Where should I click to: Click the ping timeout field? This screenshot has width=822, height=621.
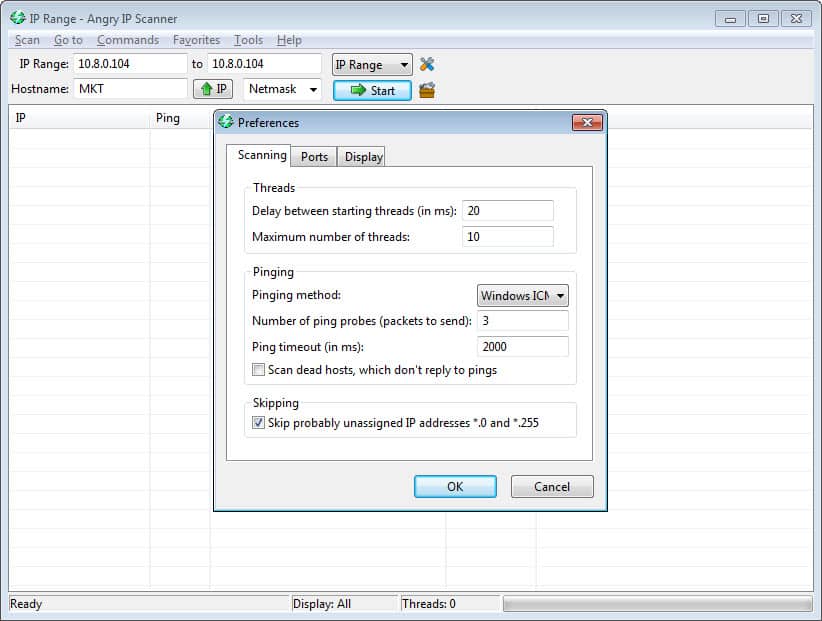tap(523, 346)
